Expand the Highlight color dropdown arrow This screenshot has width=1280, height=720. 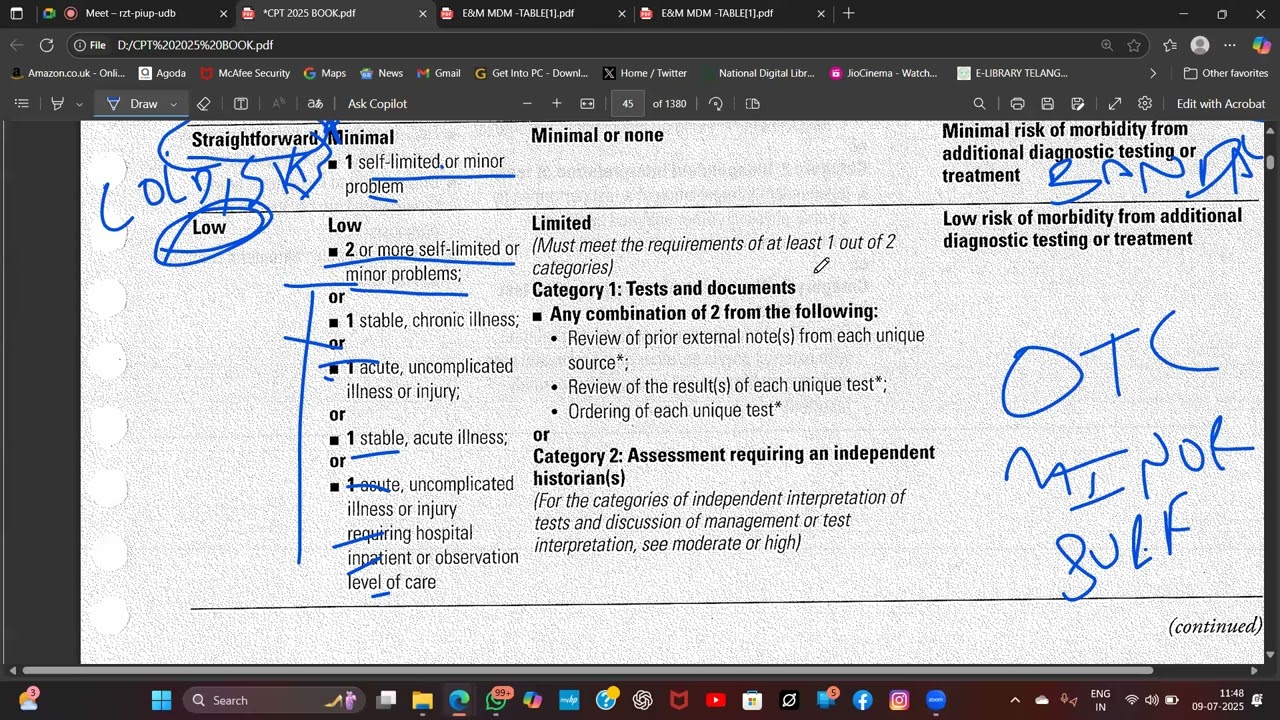tap(79, 104)
